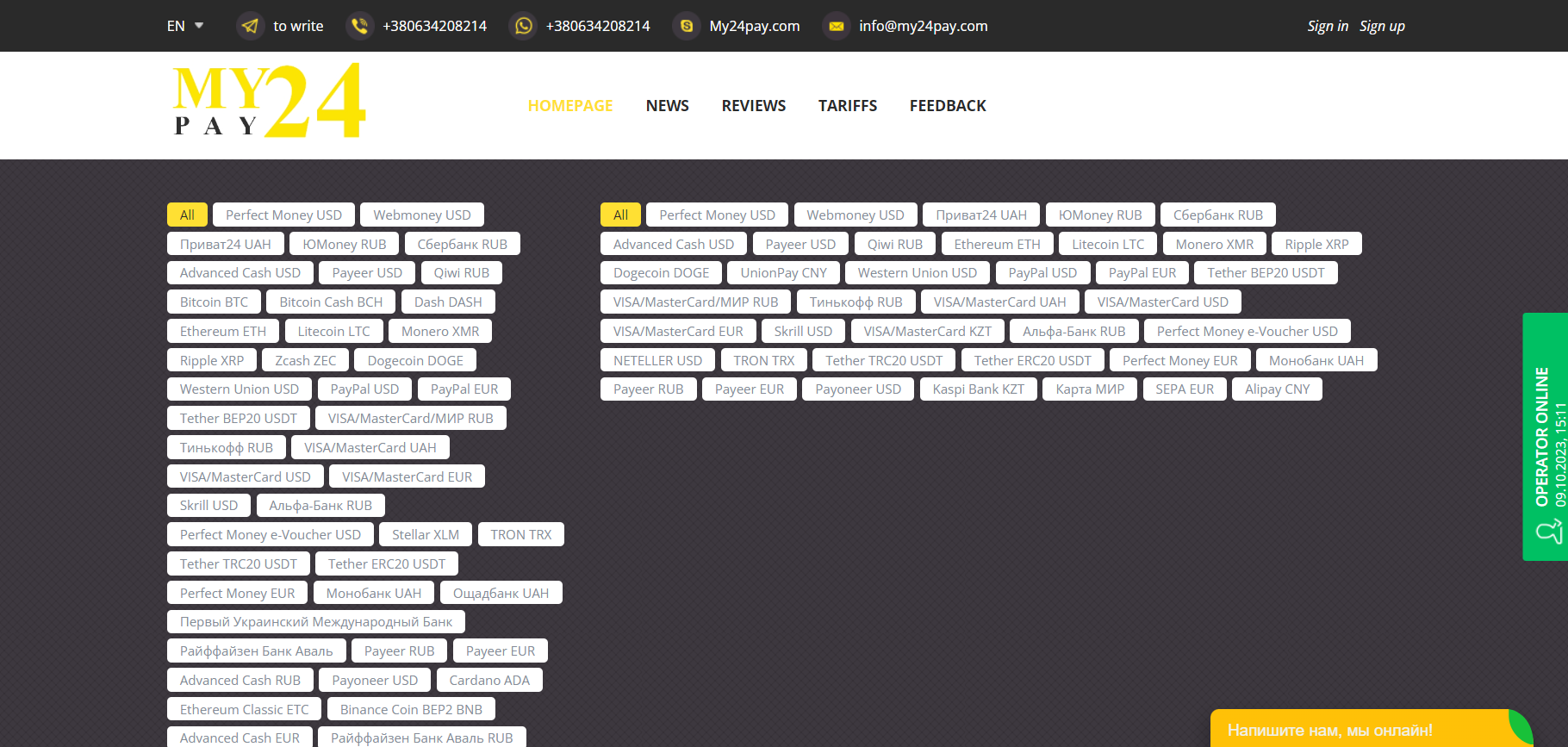
Task: Open the EN language dropdown
Action: pos(185,26)
